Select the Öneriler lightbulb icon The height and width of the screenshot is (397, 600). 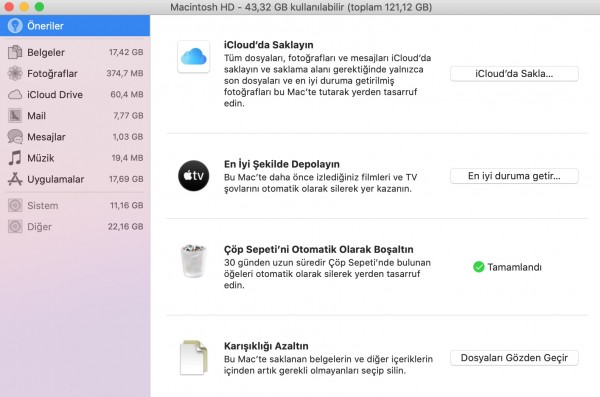15,26
